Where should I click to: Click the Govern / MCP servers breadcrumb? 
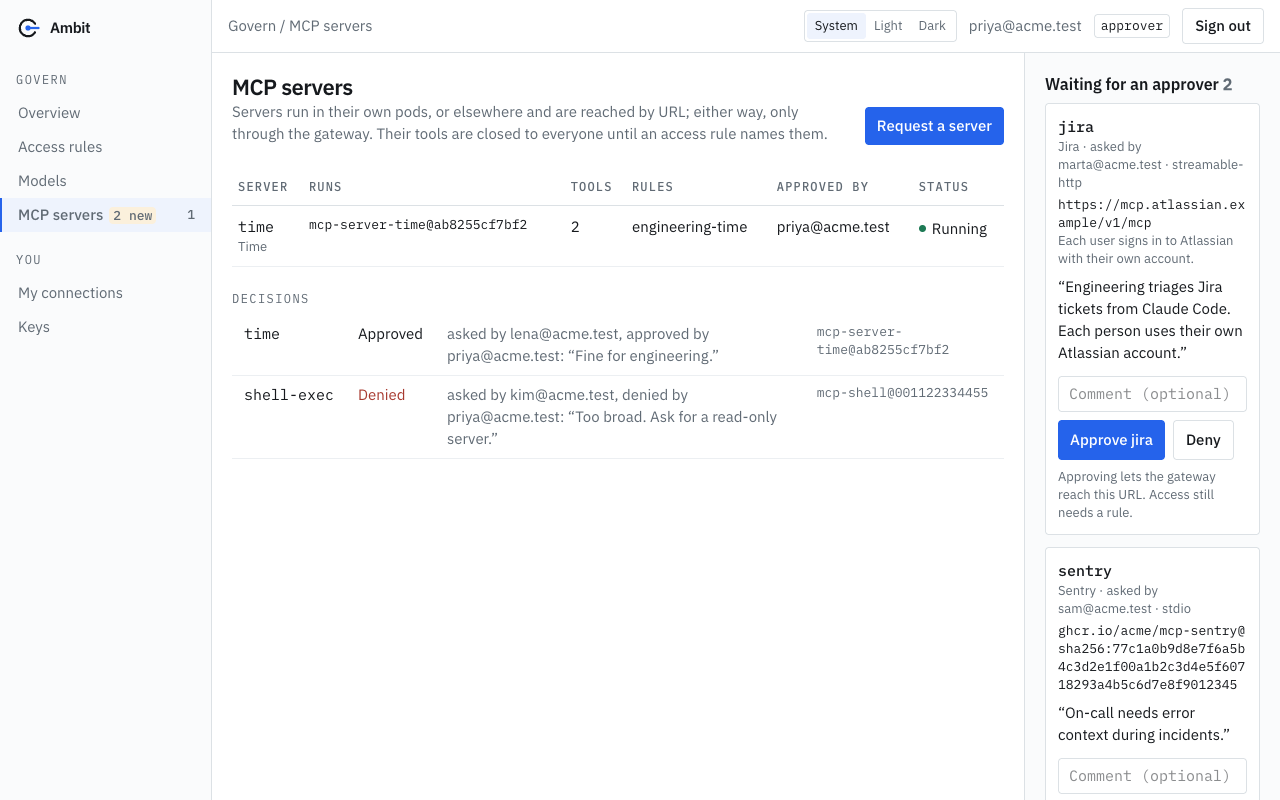pos(300,26)
